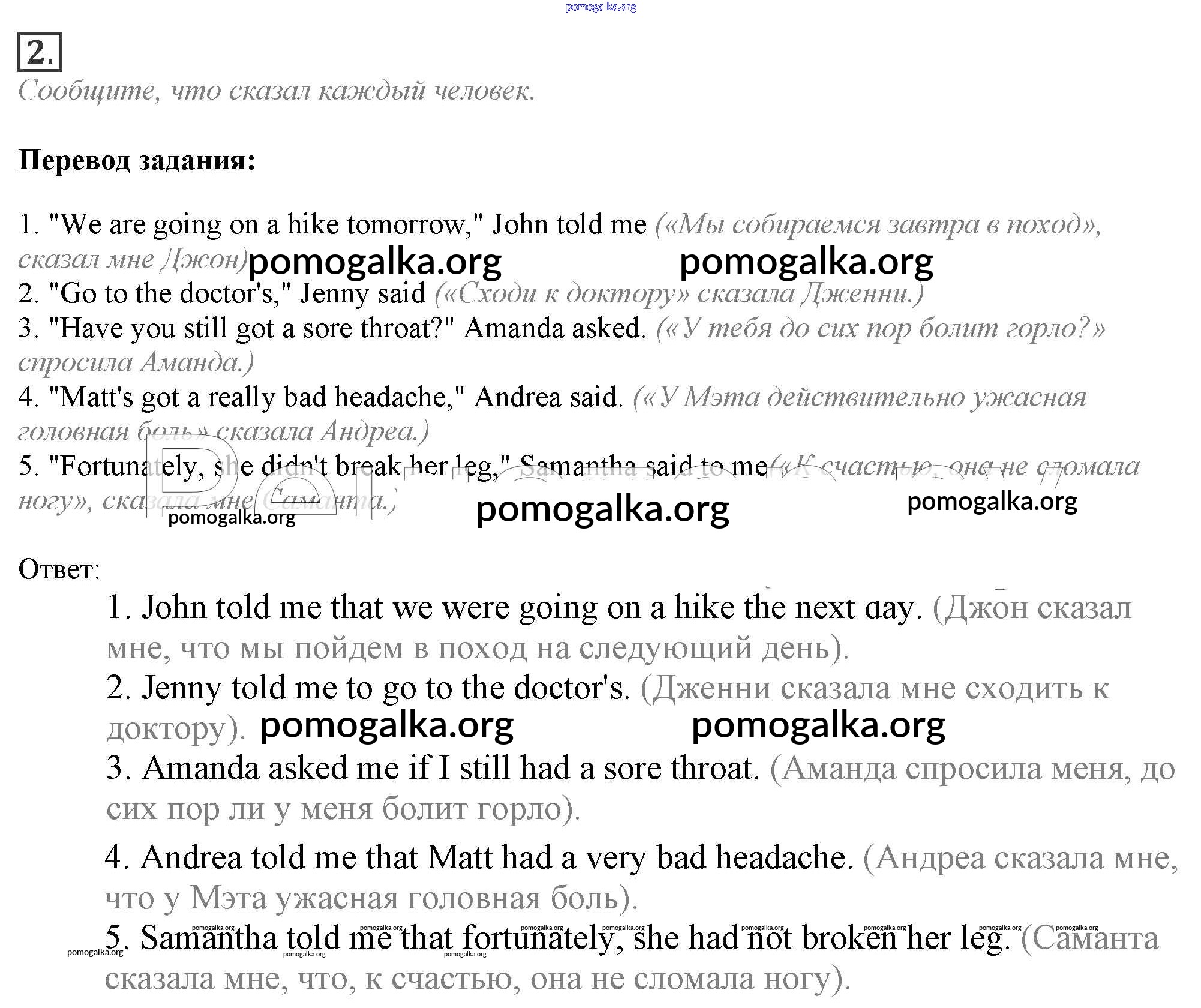1201x1008 pixels.
Task: Click the pomogalka.org watermark right after "сказал мне Джон)"
Action: point(374,262)
